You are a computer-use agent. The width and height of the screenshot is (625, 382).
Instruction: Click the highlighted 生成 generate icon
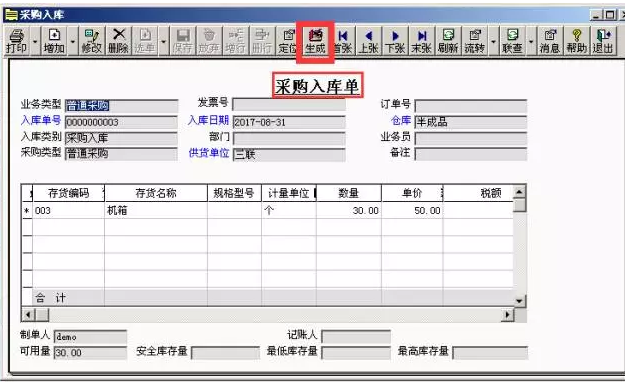[x=315, y=41]
